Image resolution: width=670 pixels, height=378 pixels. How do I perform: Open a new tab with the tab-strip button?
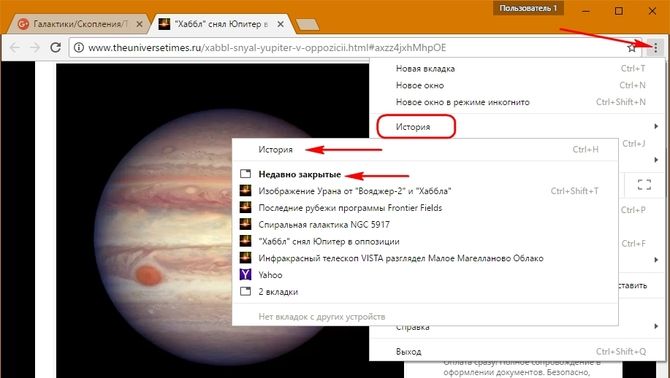307,25
